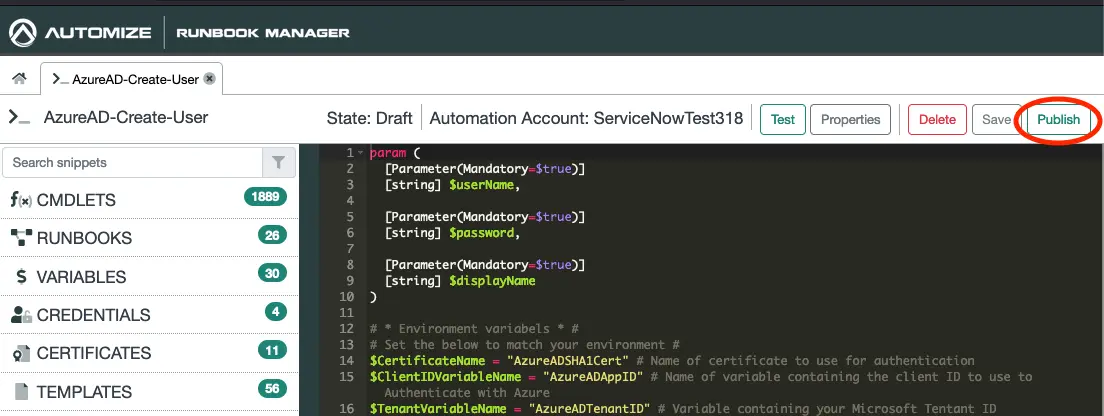Open runbook Properties
The height and width of the screenshot is (416, 1104).
pyautogui.click(x=850, y=119)
